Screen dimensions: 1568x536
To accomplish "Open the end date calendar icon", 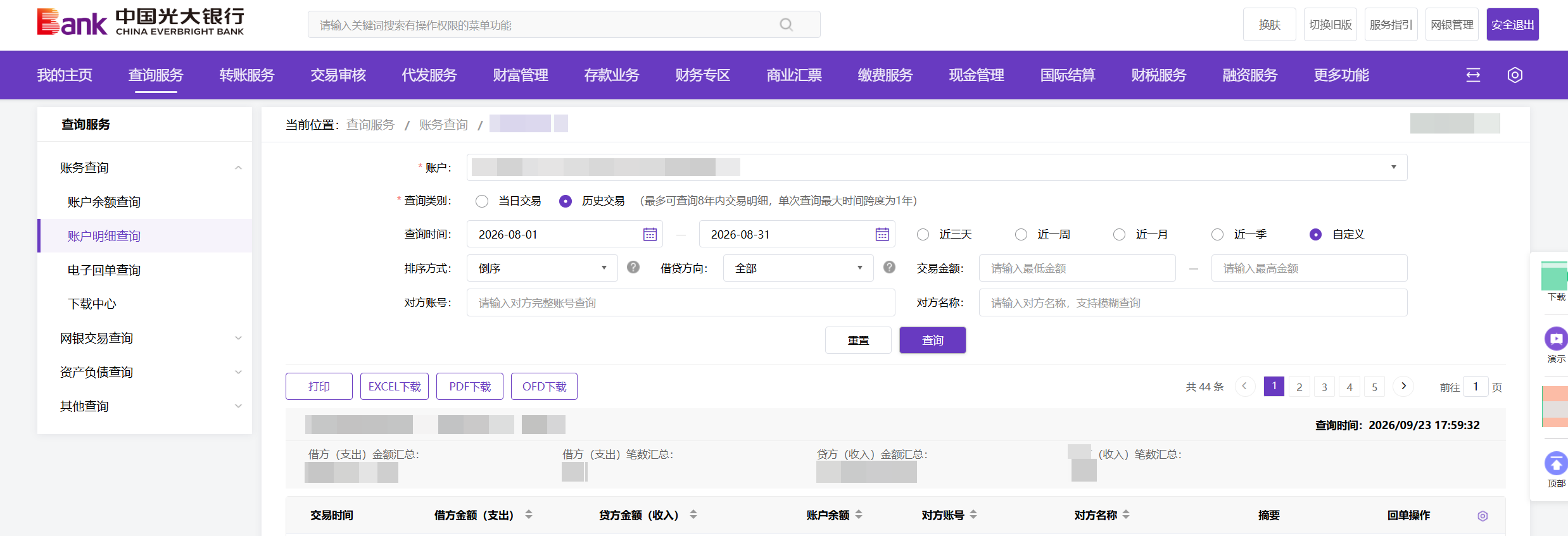I will coord(882,234).
